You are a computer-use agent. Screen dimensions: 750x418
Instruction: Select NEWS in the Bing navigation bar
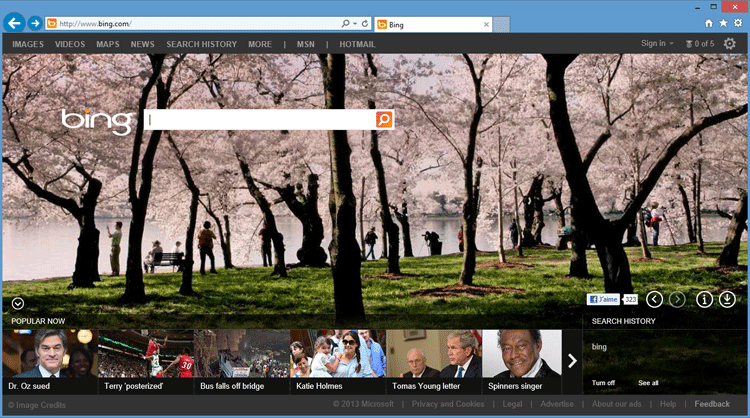142,44
